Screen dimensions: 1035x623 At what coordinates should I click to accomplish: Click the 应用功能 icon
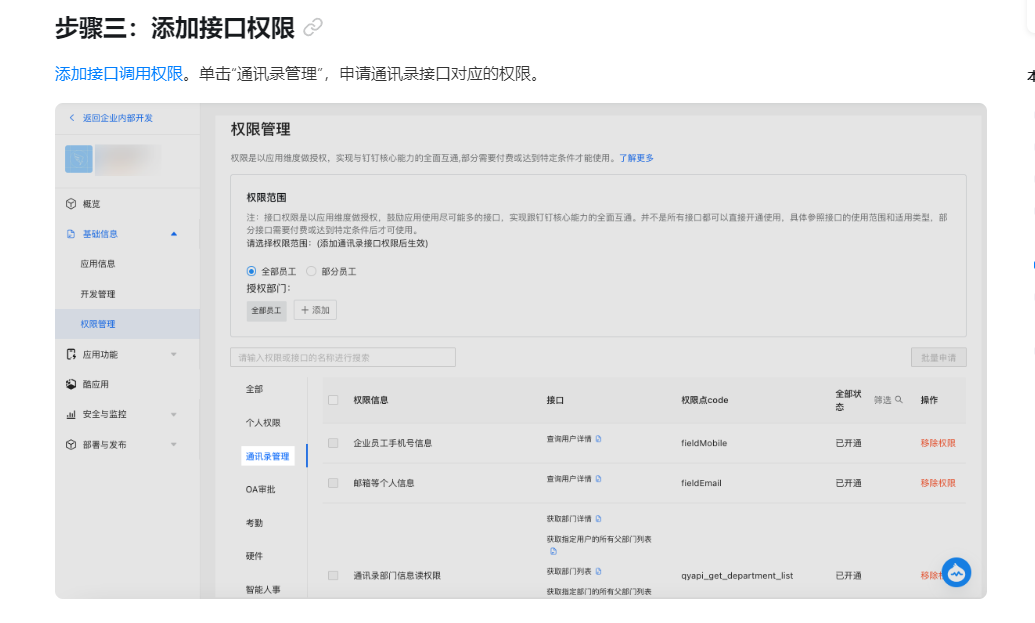click(71, 354)
